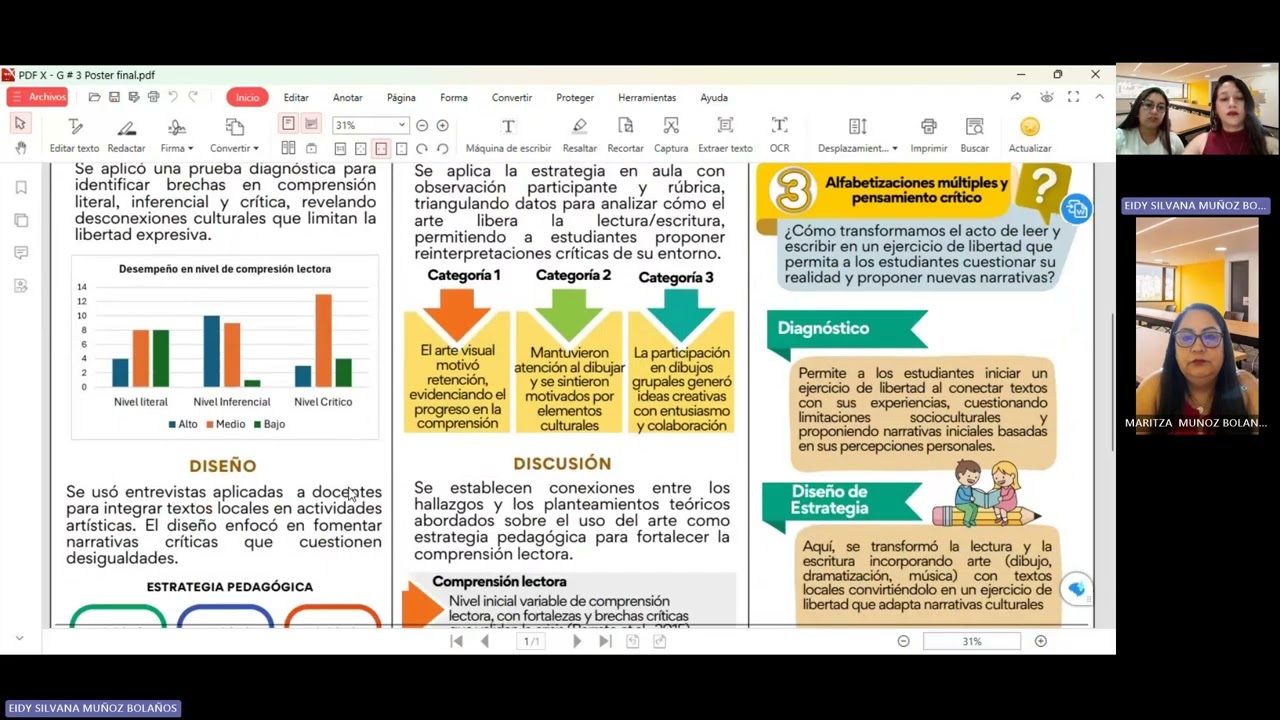1280x720 pixels.
Task: Open the Forma tab
Action: 454,97
